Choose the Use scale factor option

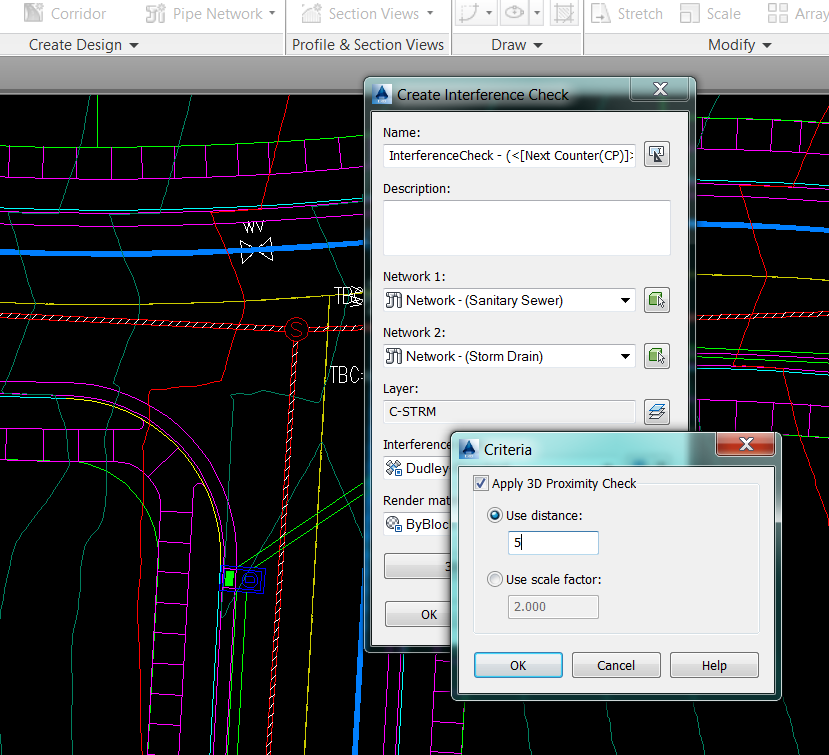point(494,579)
